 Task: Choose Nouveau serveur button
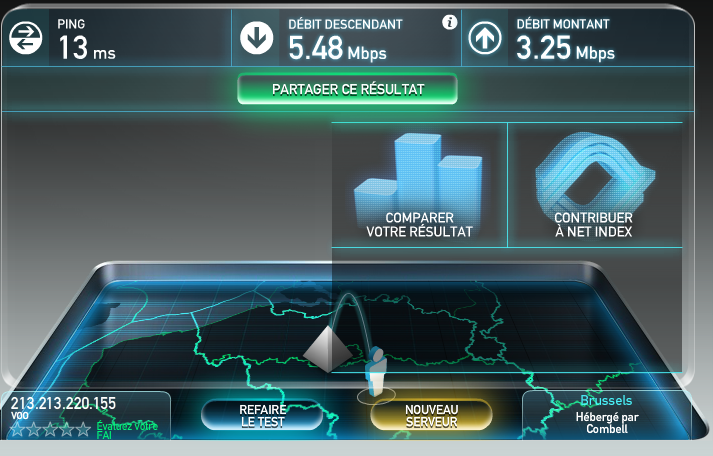(432, 416)
